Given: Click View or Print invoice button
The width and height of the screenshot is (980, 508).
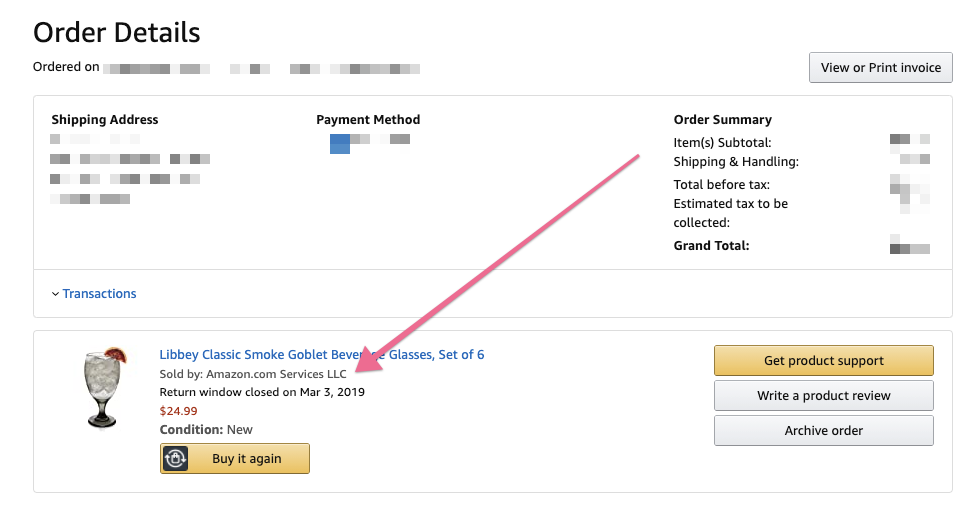Looking at the screenshot, I should point(880,68).
